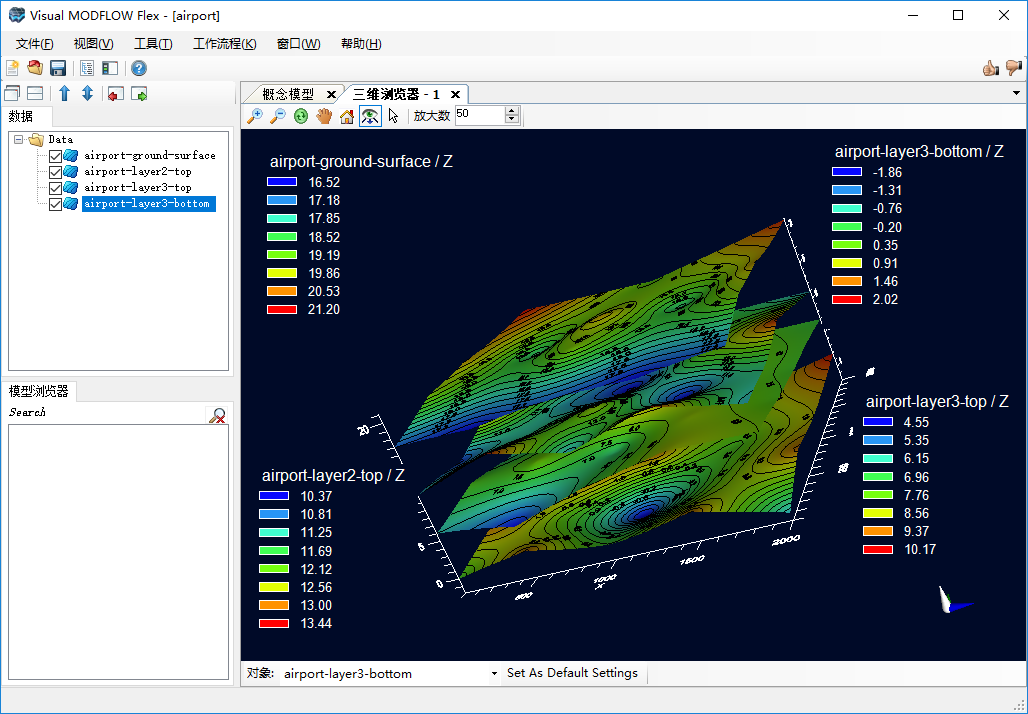
Task: Click the blue up-down arrow icon
Action: pyautogui.click(x=88, y=93)
